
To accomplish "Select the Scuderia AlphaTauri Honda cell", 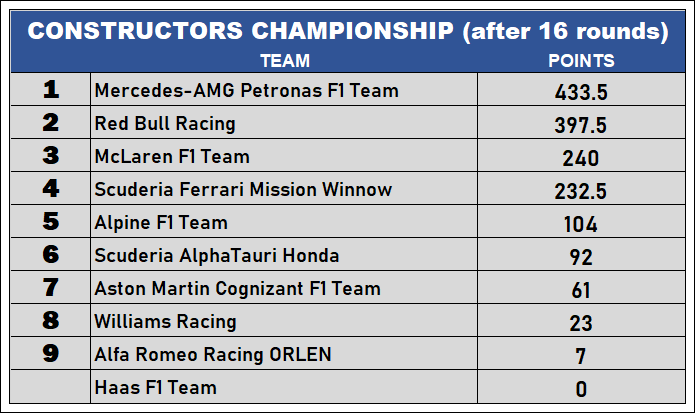I will [x=217, y=255].
